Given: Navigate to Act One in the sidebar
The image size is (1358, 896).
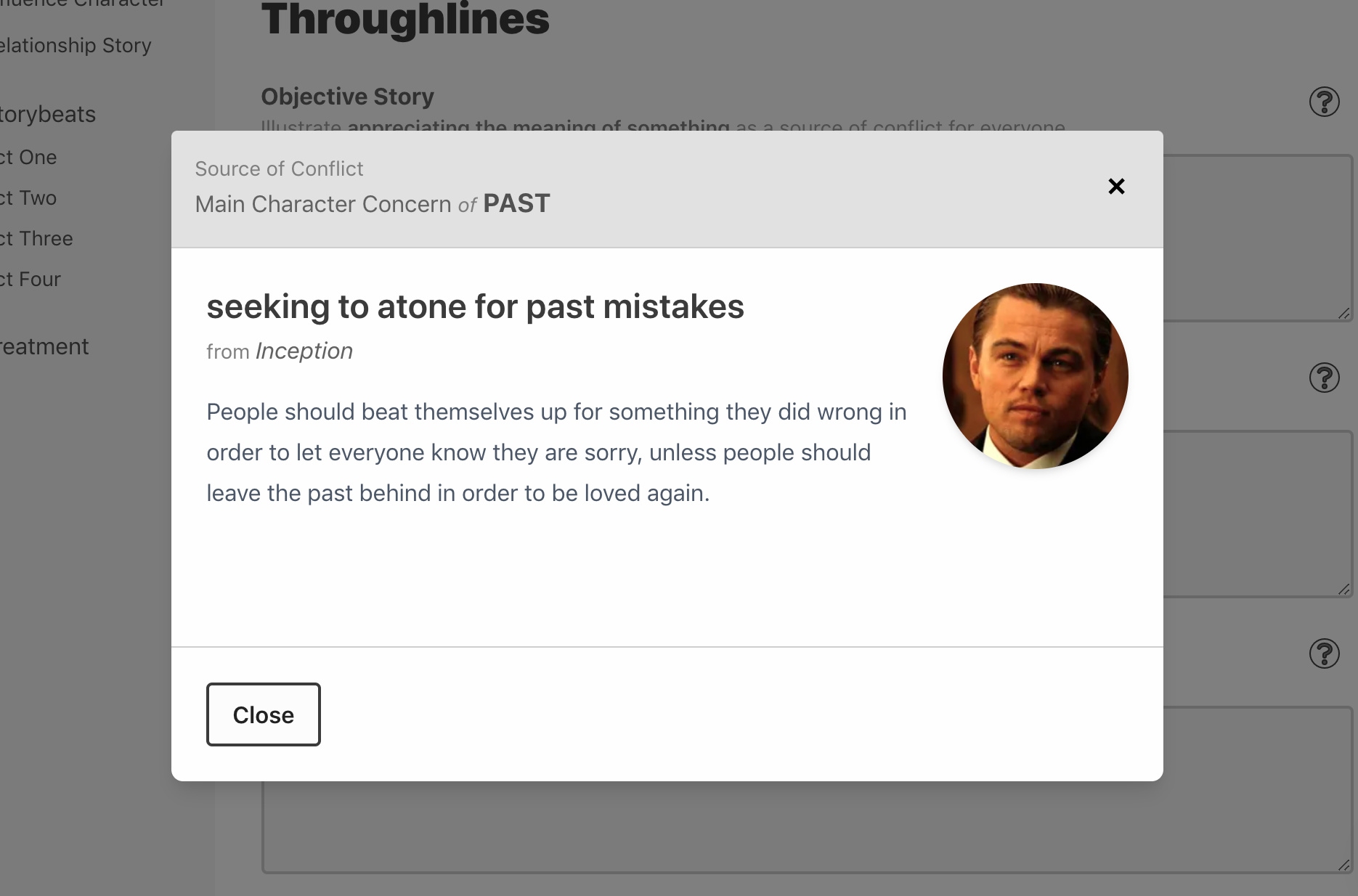Looking at the screenshot, I should coord(29,158).
